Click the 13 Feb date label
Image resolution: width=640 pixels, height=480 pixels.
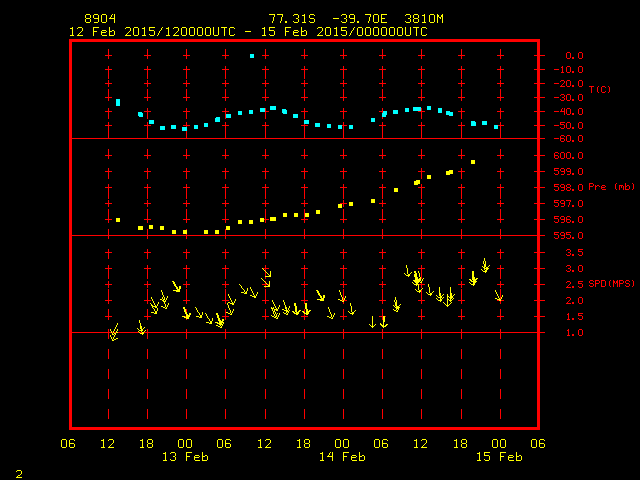(185, 457)
